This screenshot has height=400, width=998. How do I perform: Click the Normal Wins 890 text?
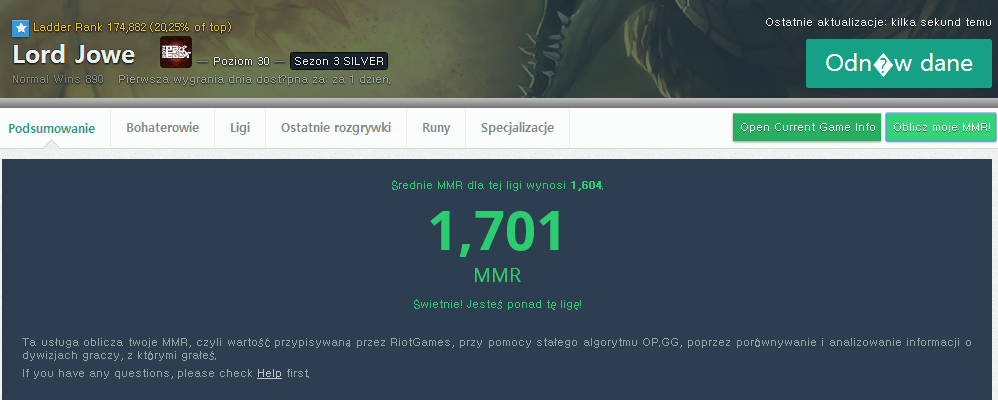pyautogui.click(x=58, y=80)
